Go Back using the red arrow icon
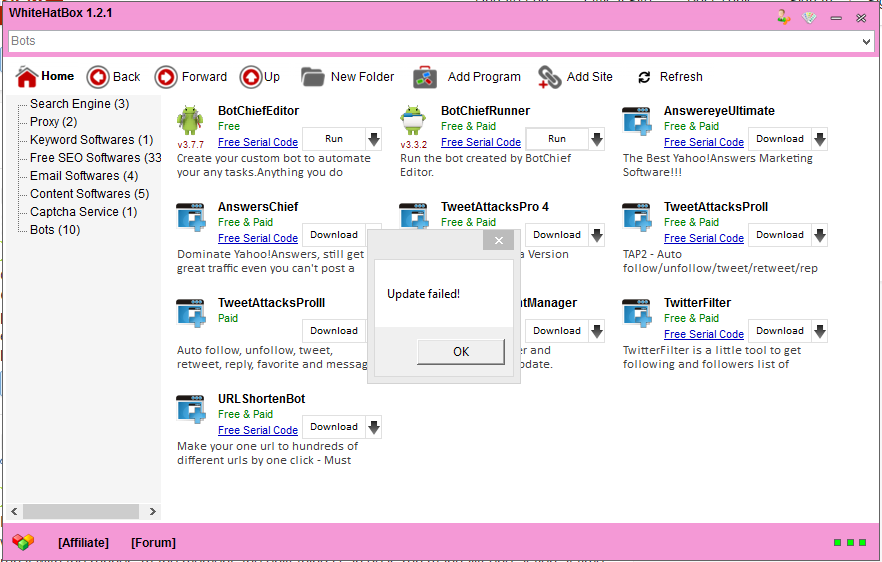Viewport: 882px width, 562px height. point(98,77)
